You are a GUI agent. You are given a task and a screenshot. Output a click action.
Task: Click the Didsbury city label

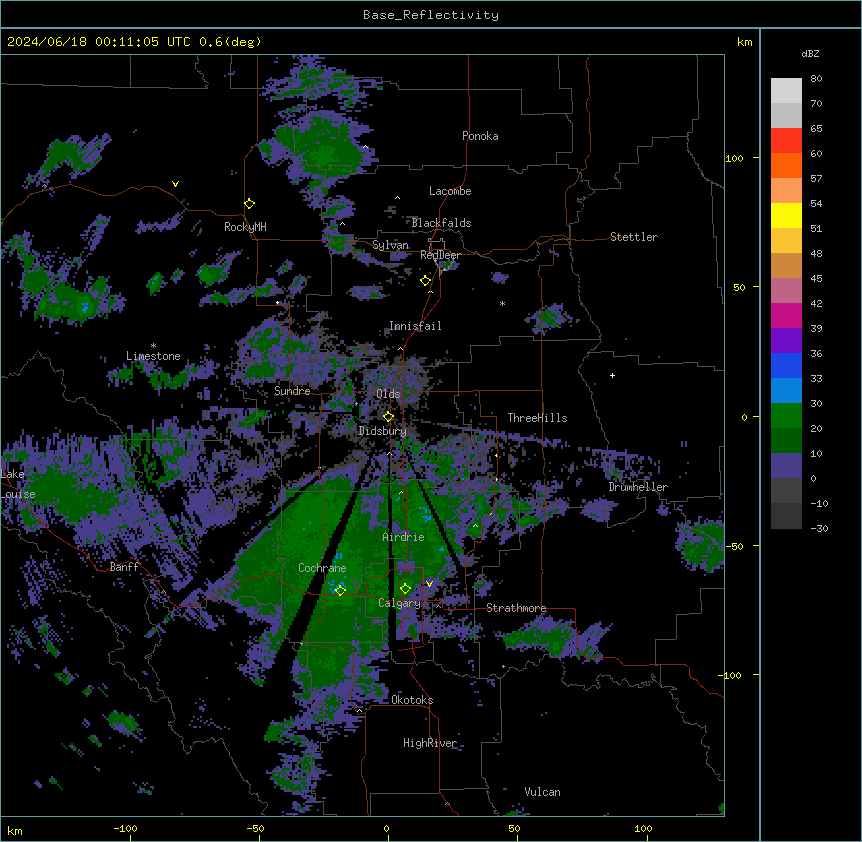point(382,431)
